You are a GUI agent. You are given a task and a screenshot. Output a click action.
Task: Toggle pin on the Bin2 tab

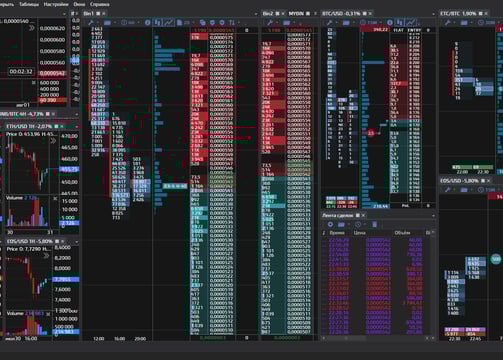click(277, 13)
